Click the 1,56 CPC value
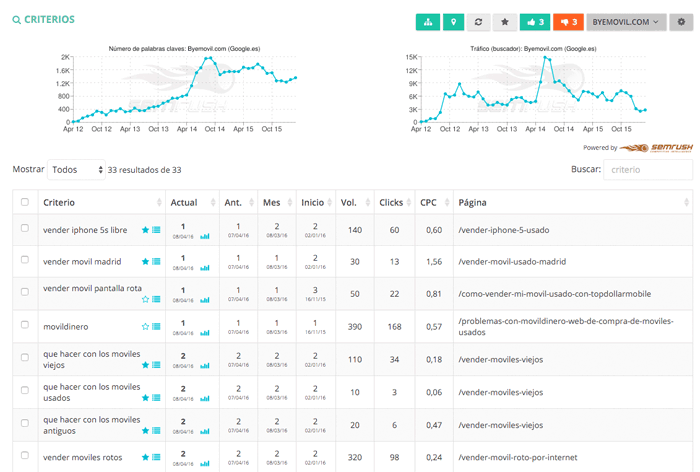700x472 pixels. point(434,262)
